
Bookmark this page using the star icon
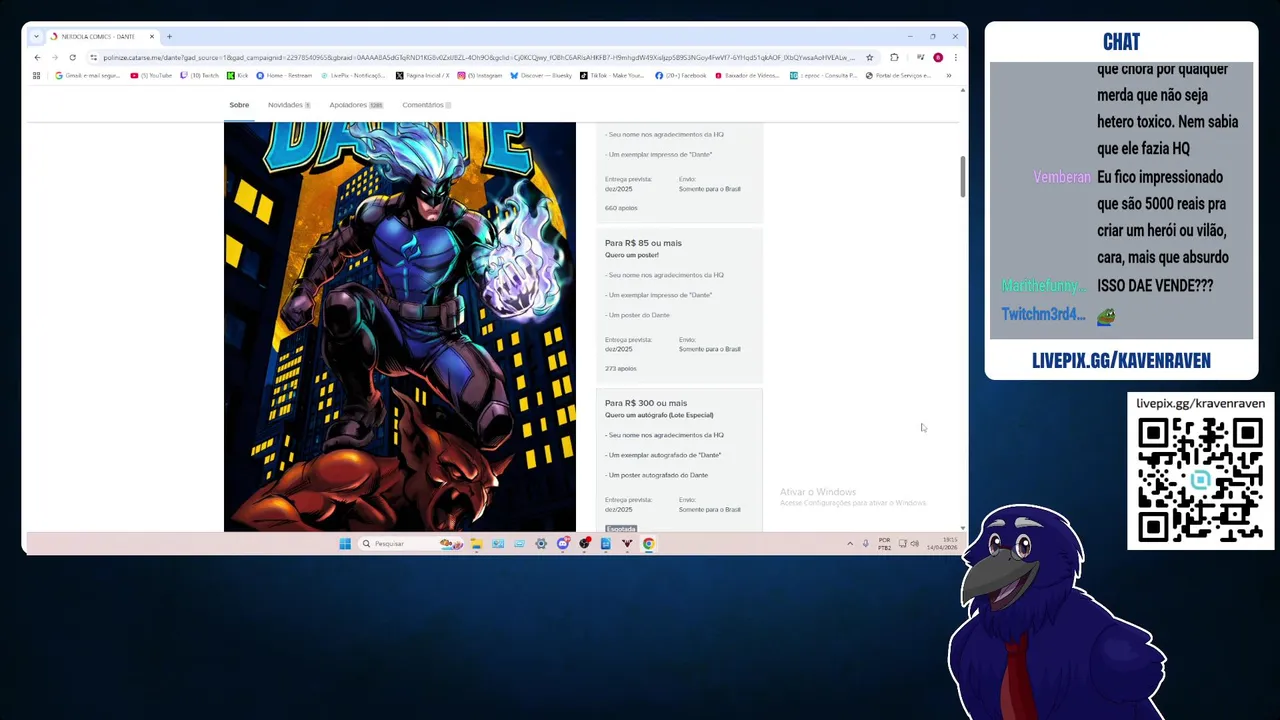pyautogui.click(x=869, y=58)
